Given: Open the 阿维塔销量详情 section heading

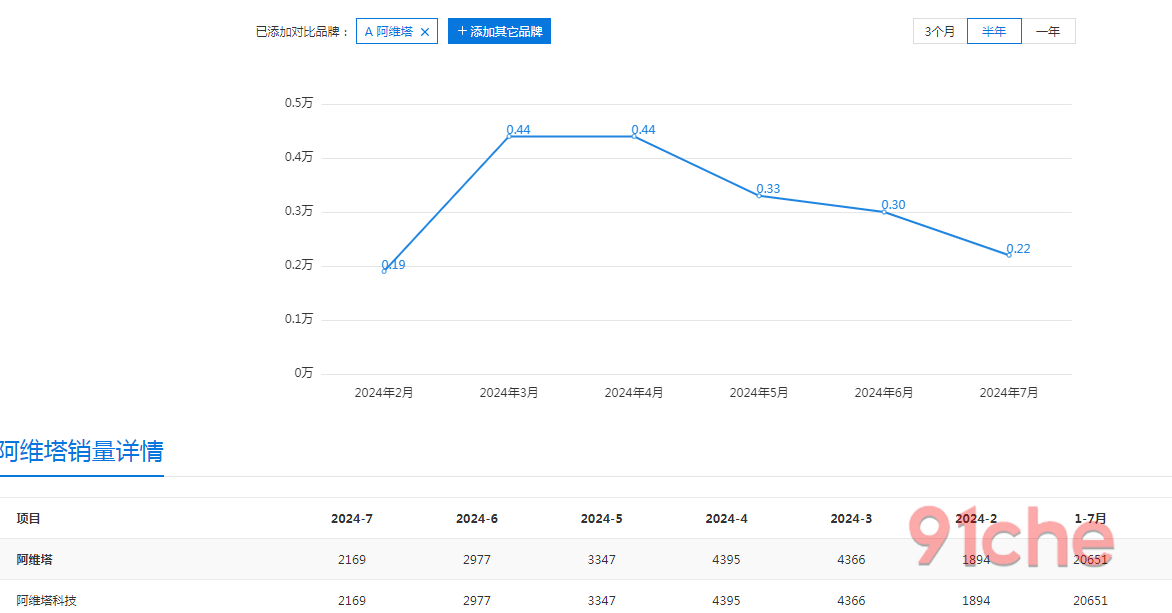Looking at the screenshot, I should 81,451.
